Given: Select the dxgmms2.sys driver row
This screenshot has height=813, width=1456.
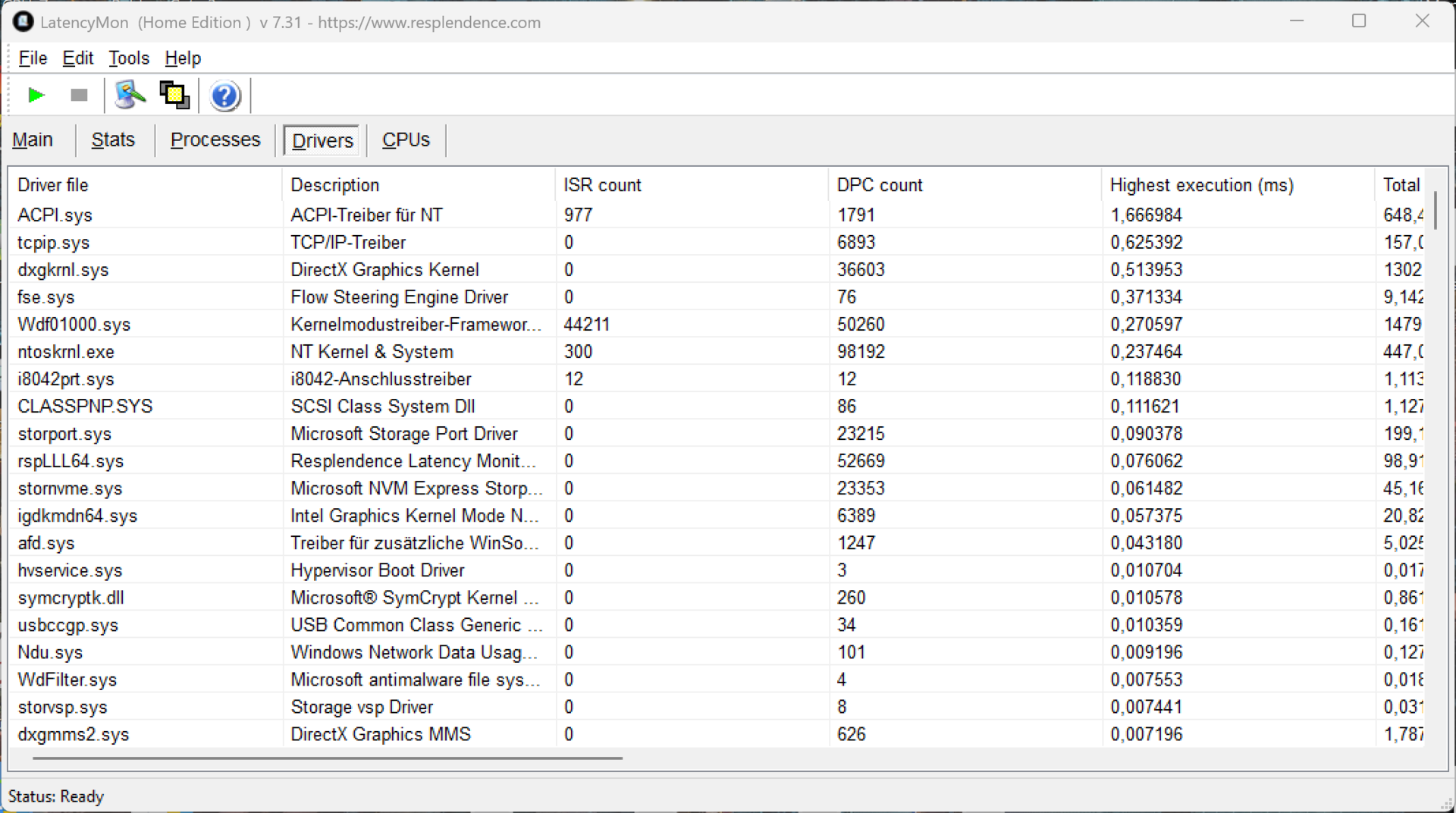Looking at the screenshot, I should 717,734.
